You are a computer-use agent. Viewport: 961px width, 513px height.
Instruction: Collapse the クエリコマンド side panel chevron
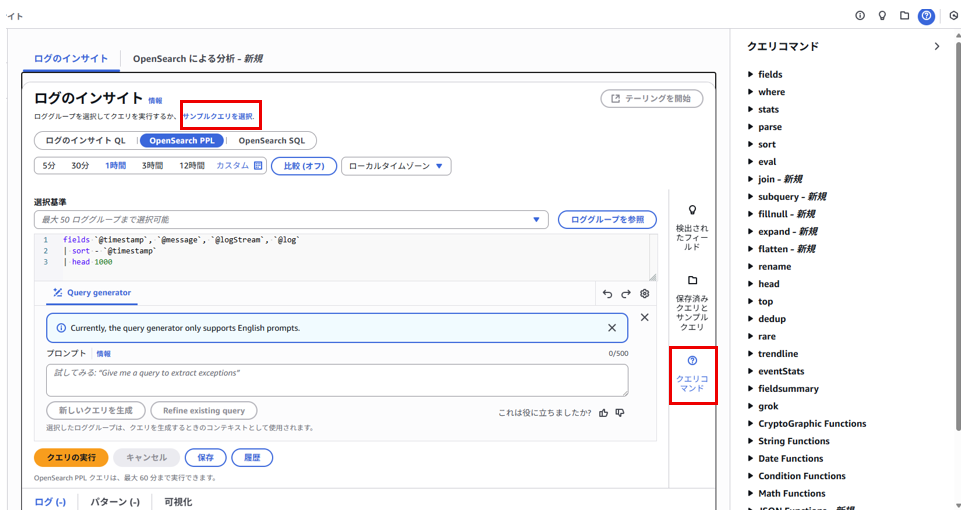[936, 47]
